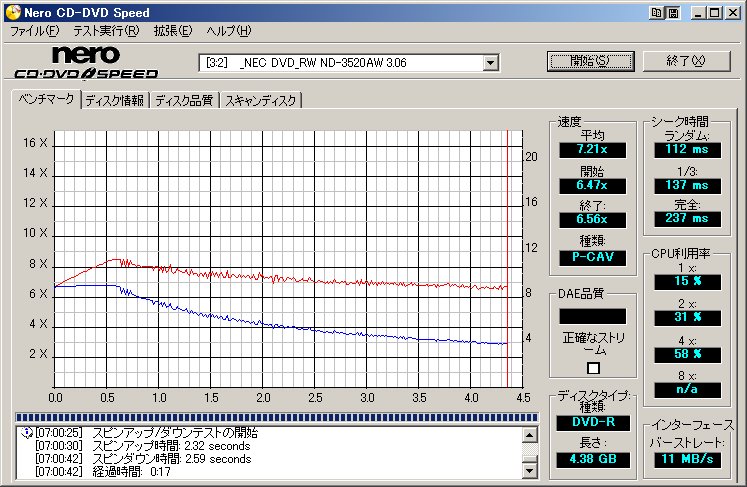Switch to the スキャンディスク tab

point(261,100)
